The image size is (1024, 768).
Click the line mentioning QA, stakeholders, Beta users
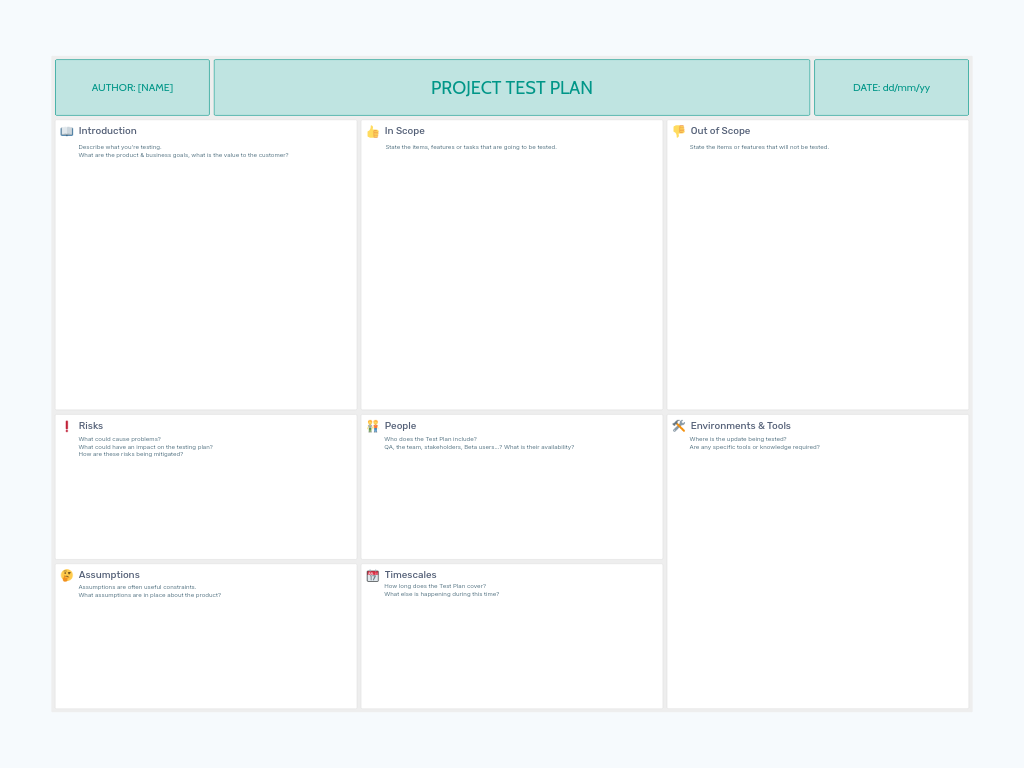click(x=479, y=447)
